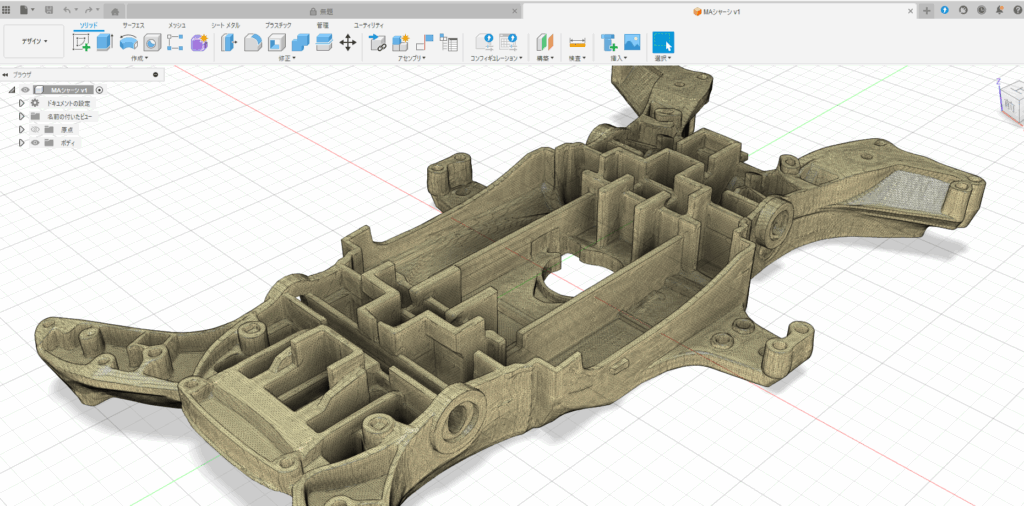Image resolution: width=1024 pixels, height=506 pixels.
Task: Click the Measure ruler icon
Action: click(x=577, y=42)
